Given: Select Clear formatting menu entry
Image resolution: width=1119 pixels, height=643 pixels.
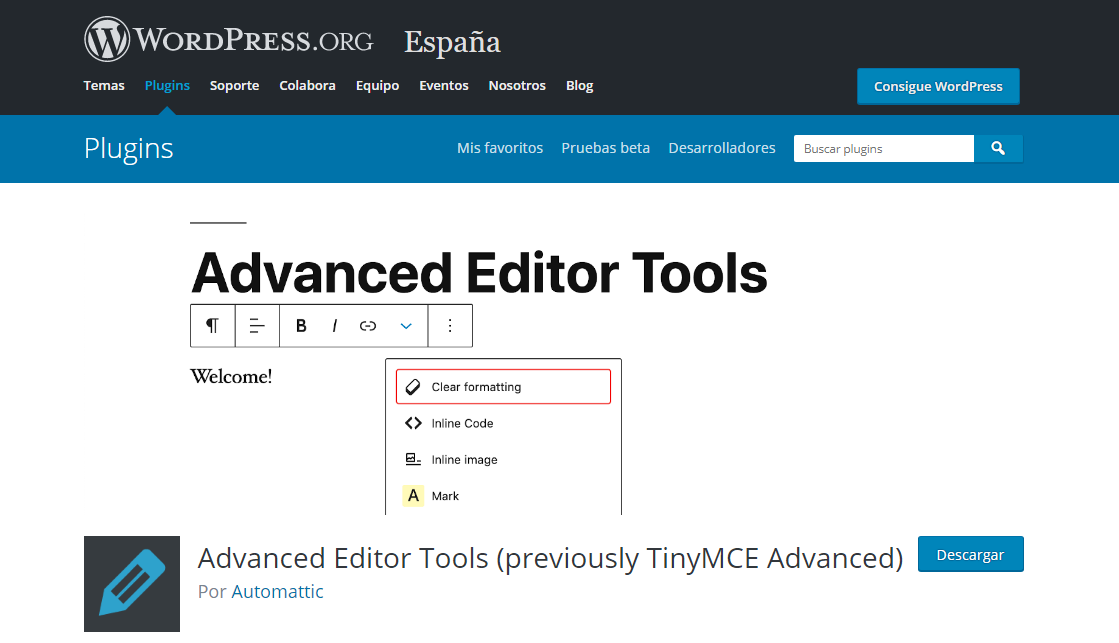Looking at the screenshot, I should click(503, 387).
